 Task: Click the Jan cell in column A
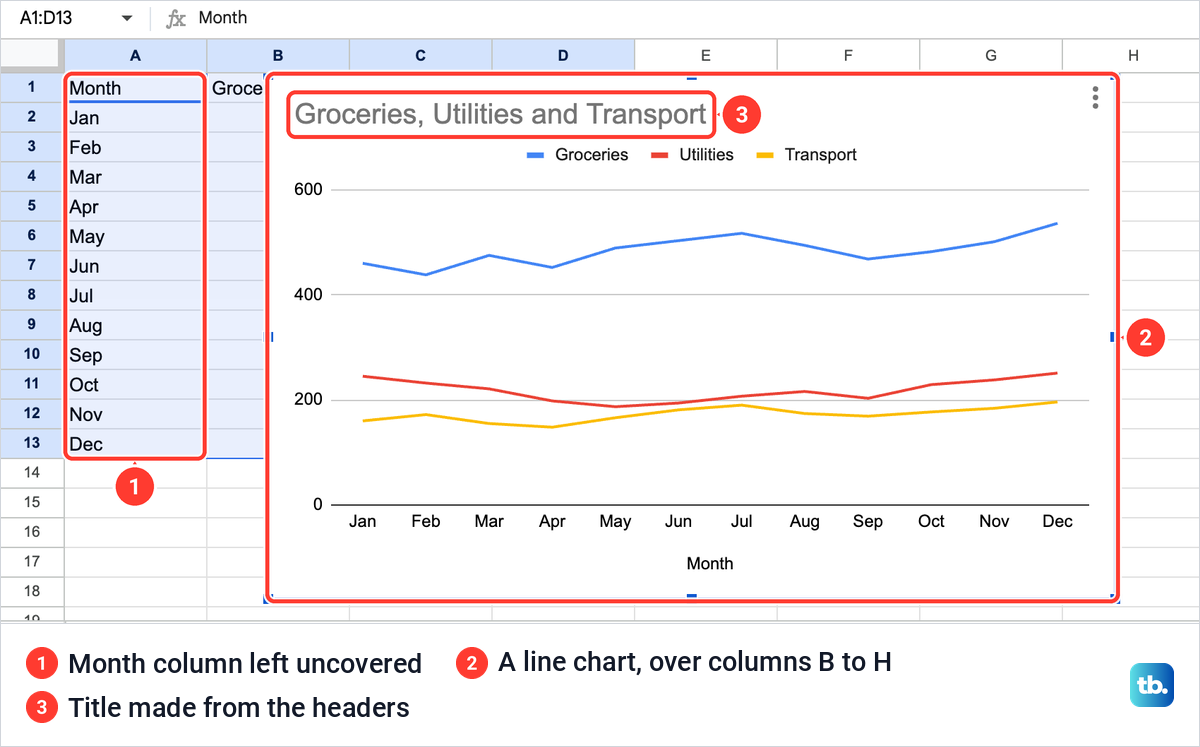135,118
